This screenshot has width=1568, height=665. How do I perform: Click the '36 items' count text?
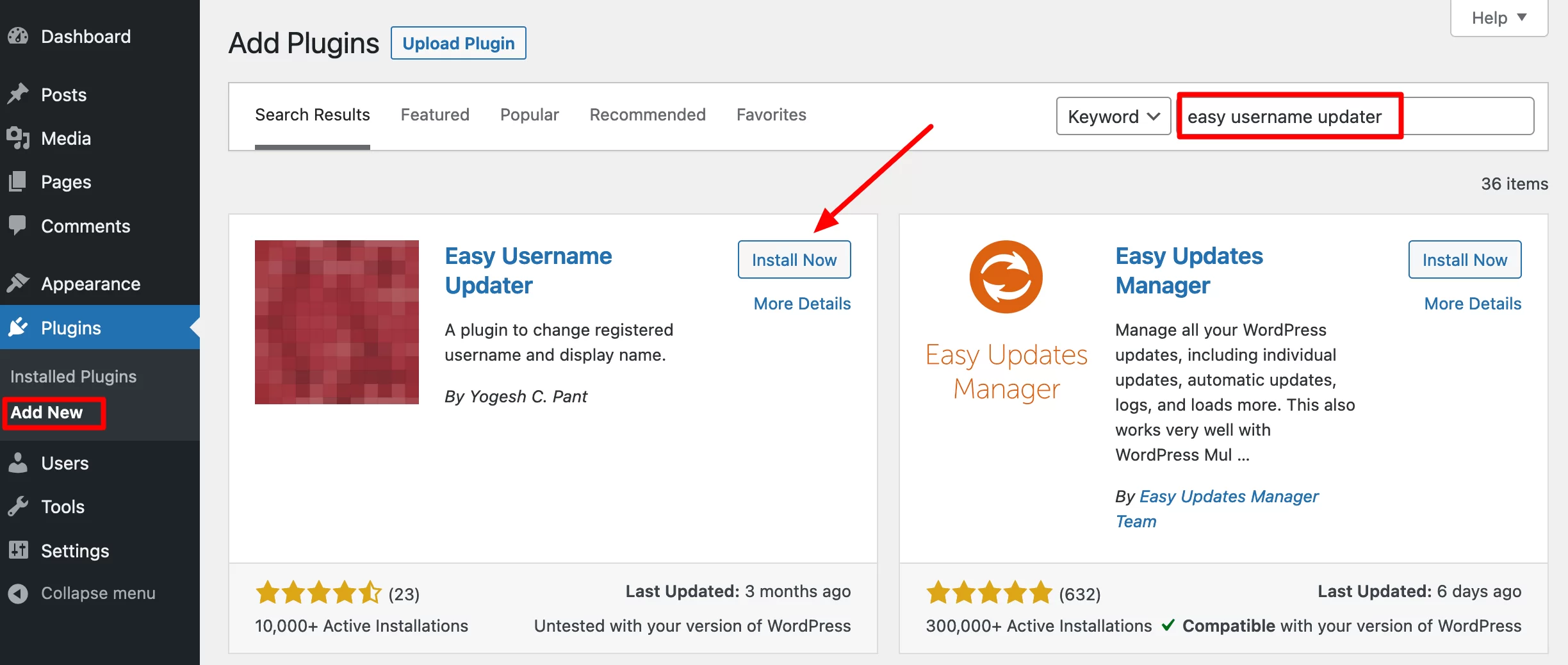coord(1514,184)
